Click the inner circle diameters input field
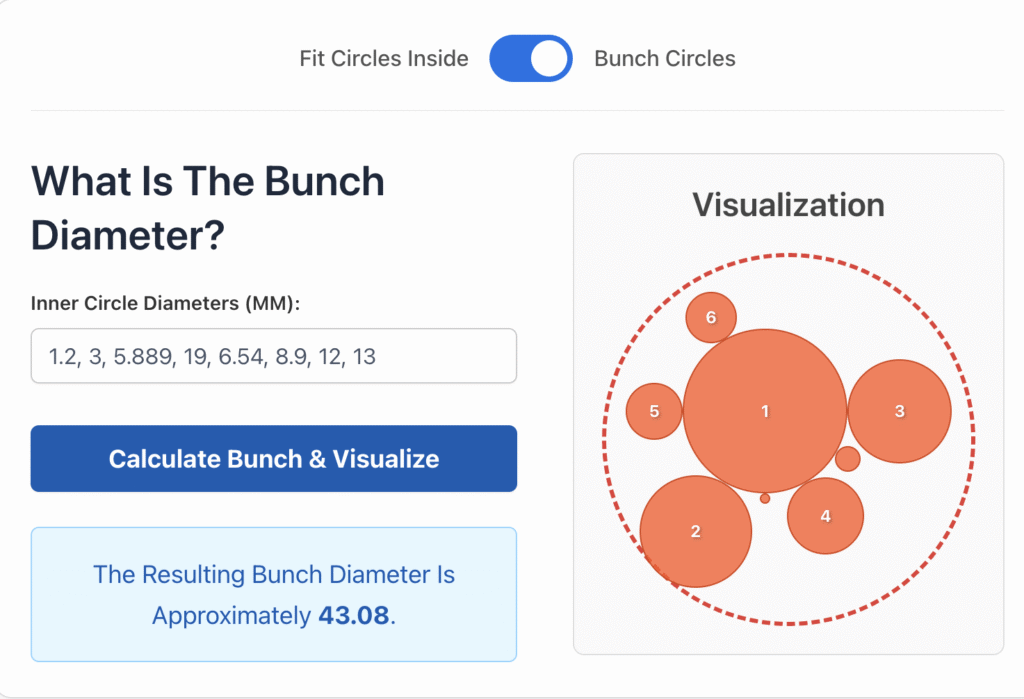The image size is (1024, 699). pyautogui.click(x=273, y=356)
